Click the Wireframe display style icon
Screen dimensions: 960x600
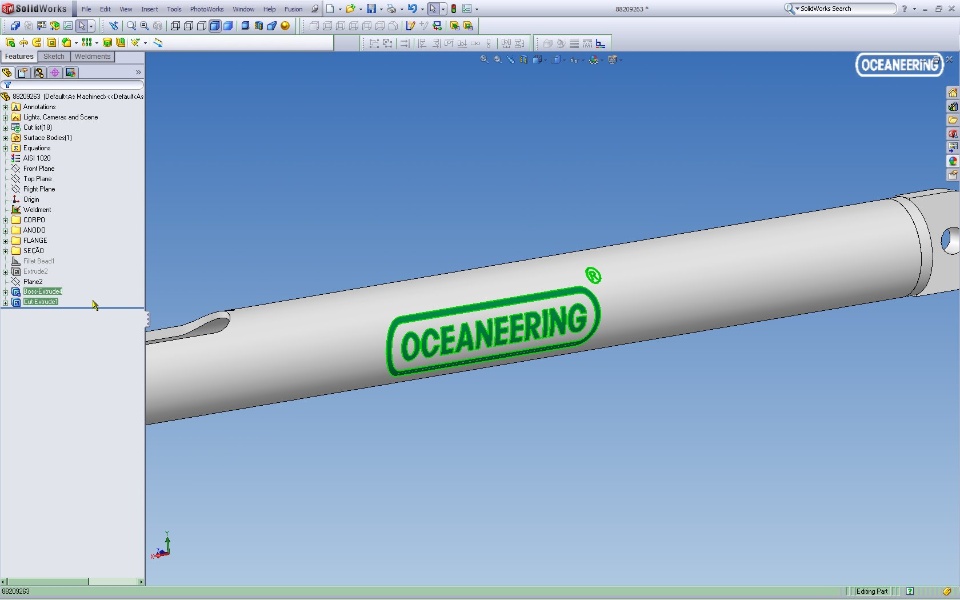coord(175,26)
